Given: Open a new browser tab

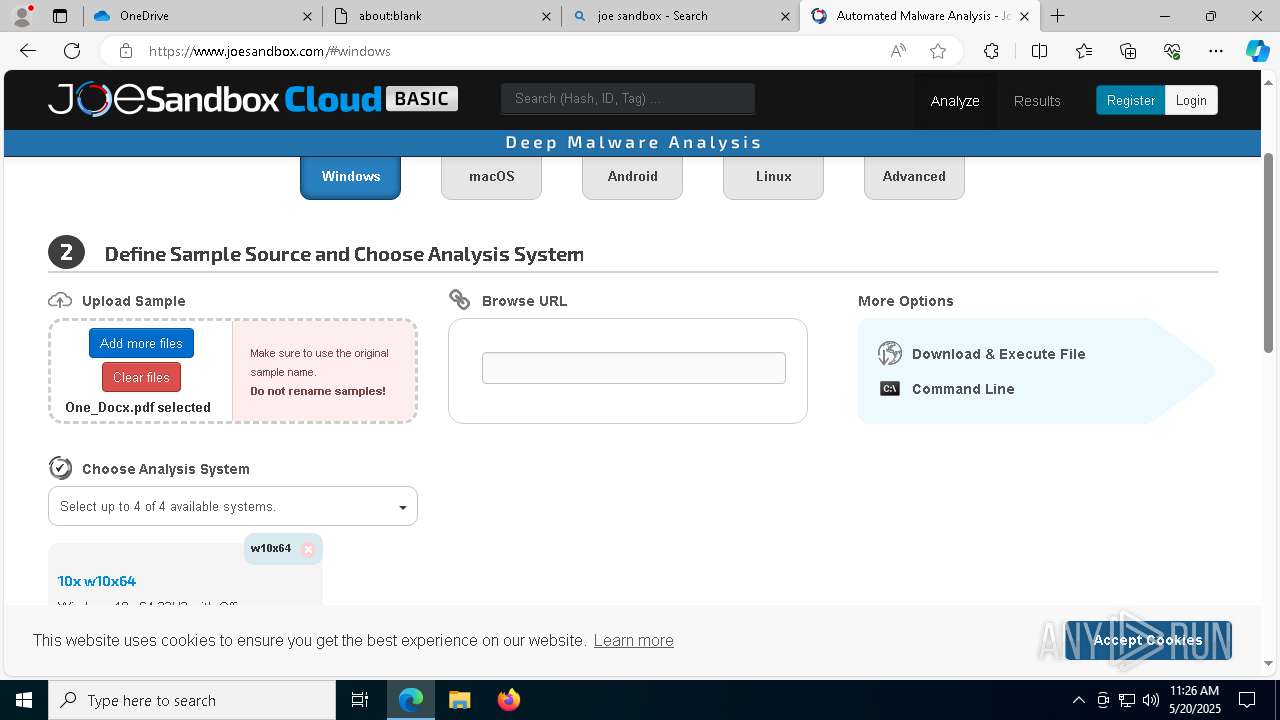Looking at the screenshot, I should point(1057,16).
